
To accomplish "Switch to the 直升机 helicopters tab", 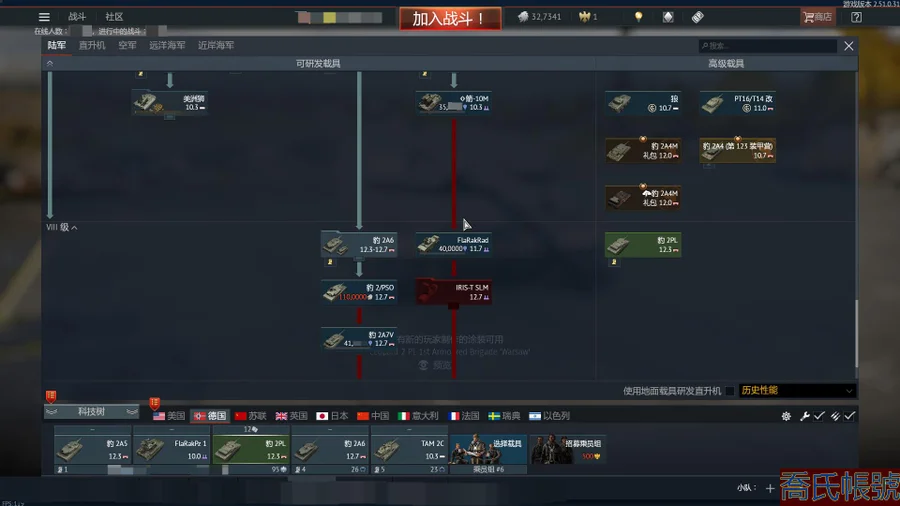I will click(x=92, y=45).
